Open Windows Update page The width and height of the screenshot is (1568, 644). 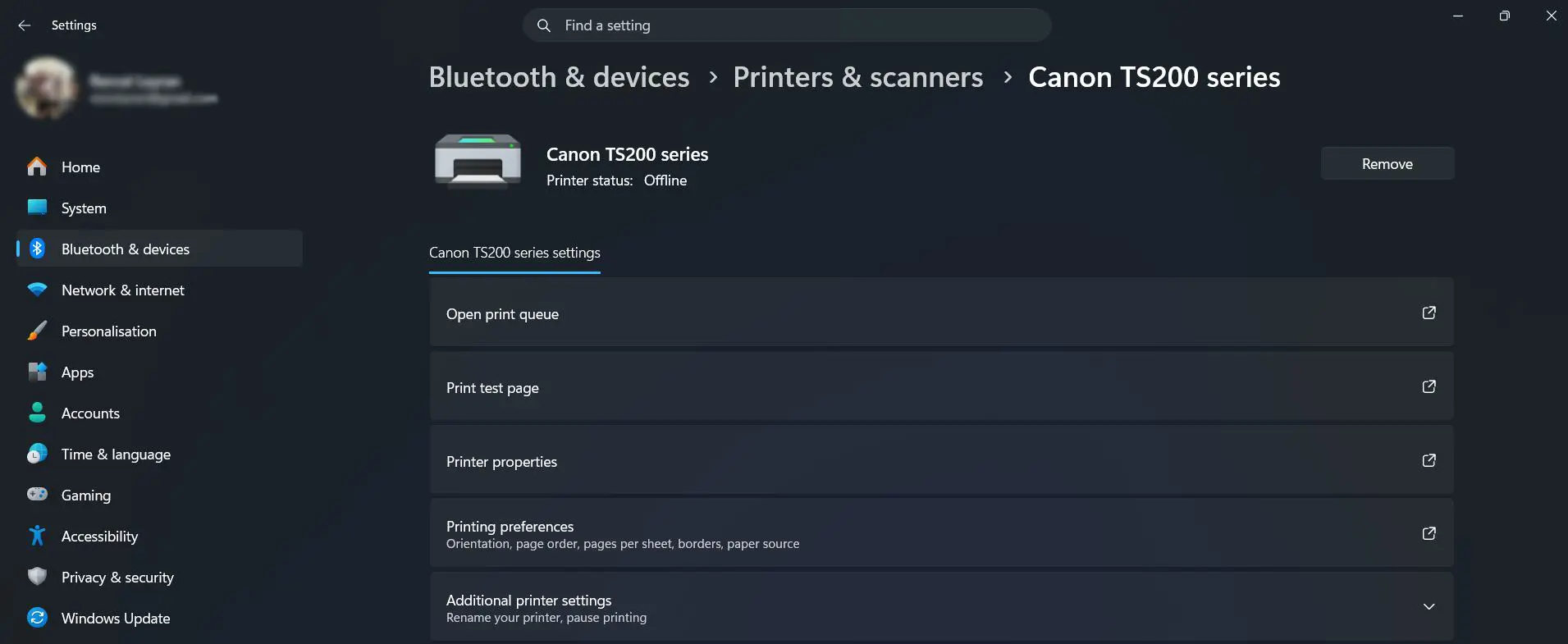coord(159,618)
